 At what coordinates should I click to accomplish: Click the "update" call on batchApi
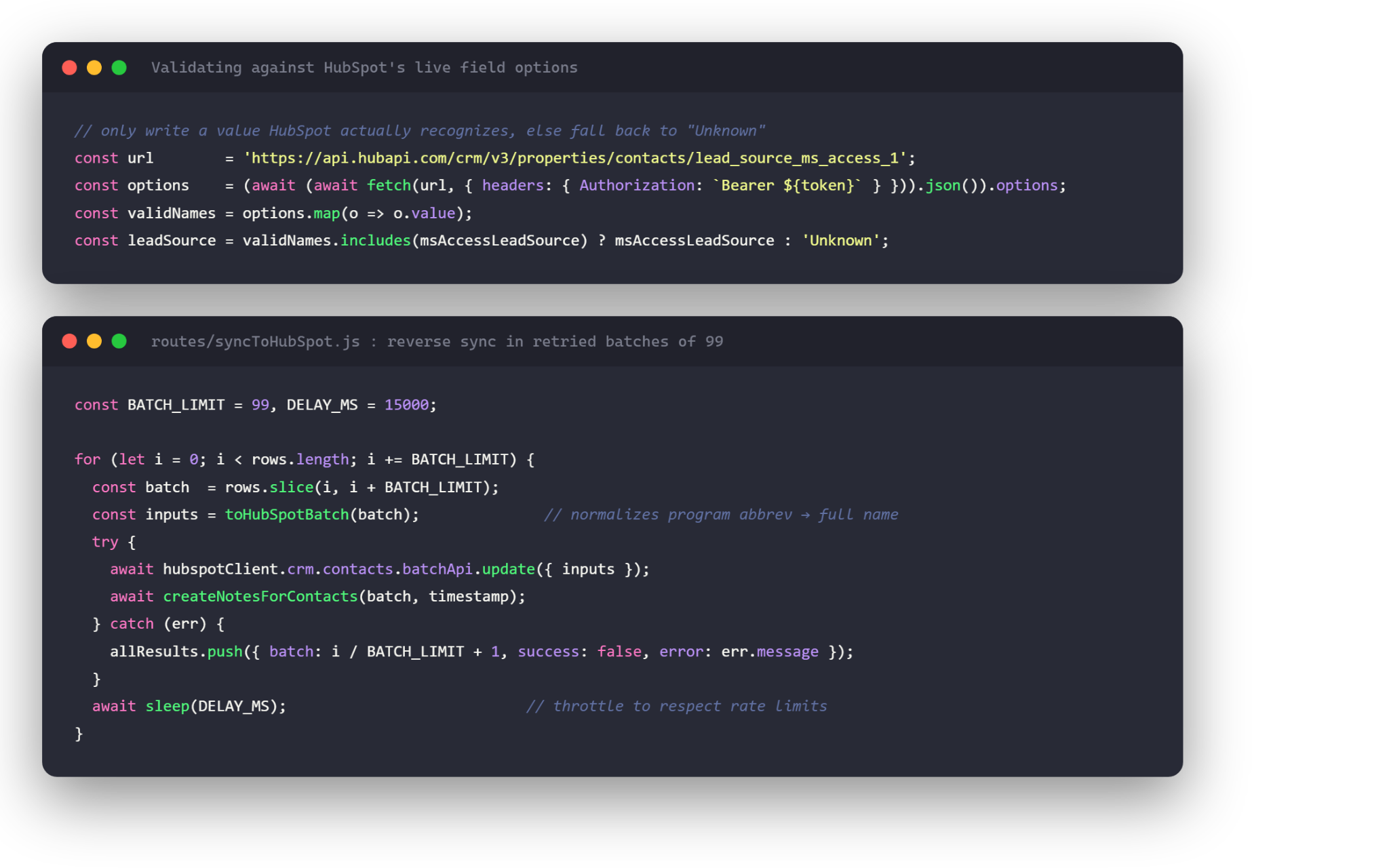point(509,569)
